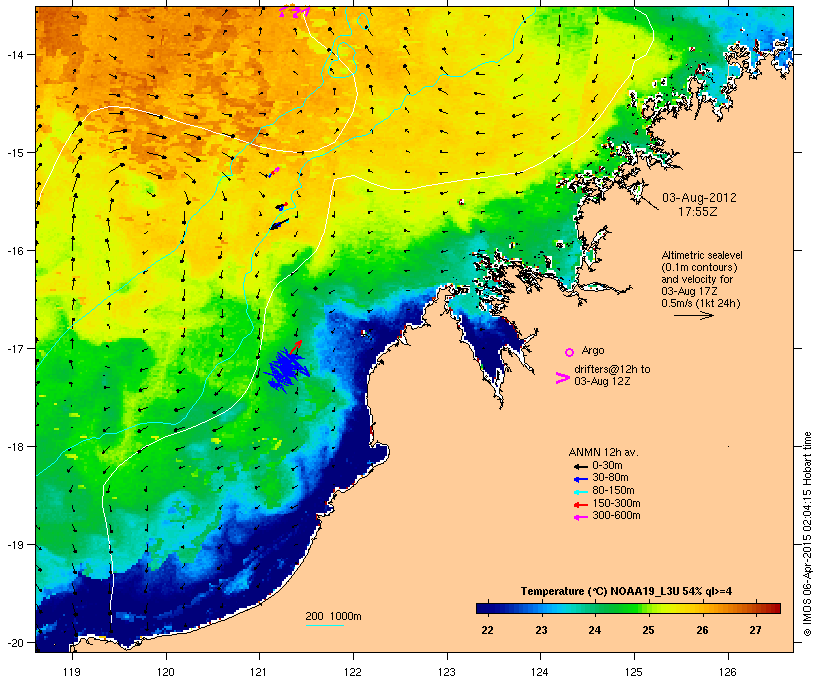Click longitude axis label 119
The image size is (820, 680).
tap(72, 672)
